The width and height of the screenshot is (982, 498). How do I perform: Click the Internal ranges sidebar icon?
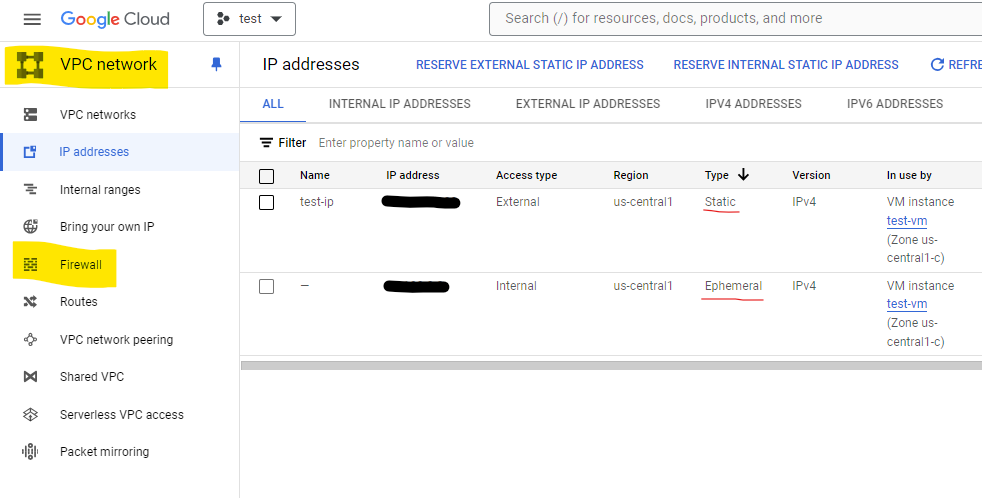tap(30, 189)
